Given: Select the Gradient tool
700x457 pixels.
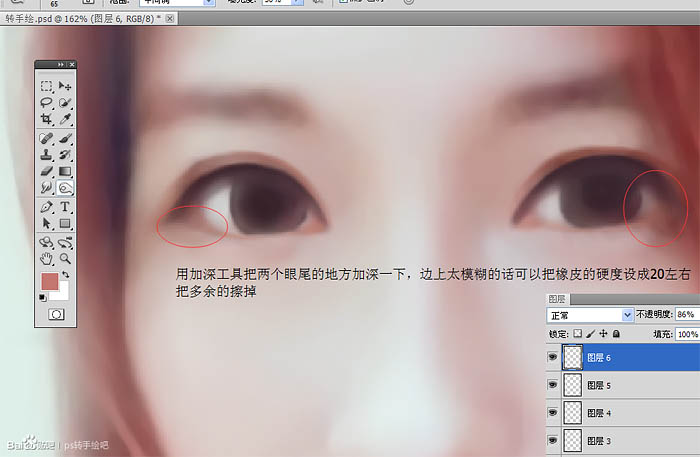Looking at the screenshot, I should pyautogui.click(x=65, y=171).
